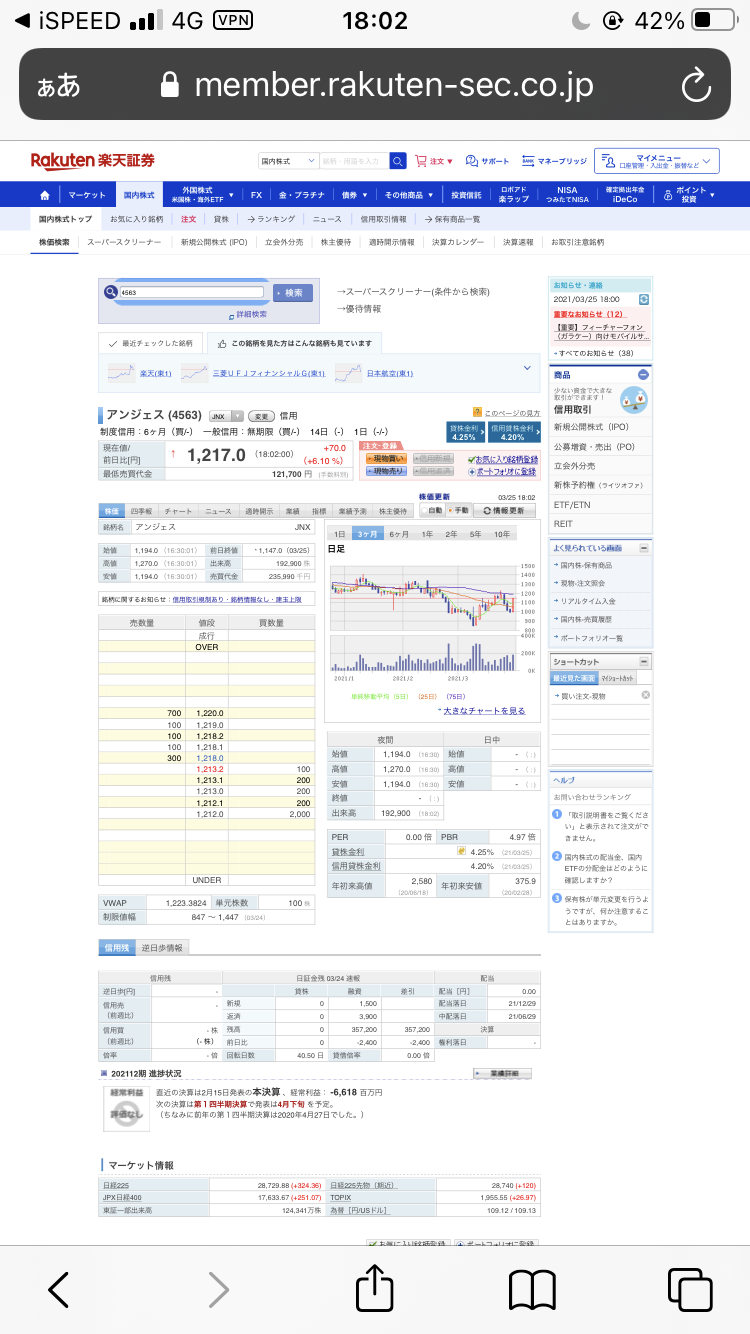Image resolution: width=750 pixels, height=1334 pixels.
Task: Click 変更 button next to JNX
Action: [x=261, y=416]
